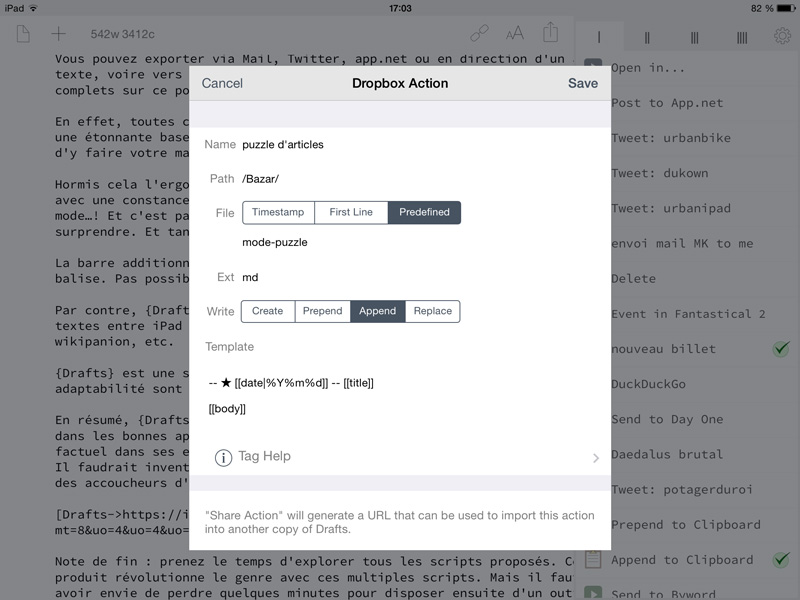Image resolution: width=800 pixels, height=600 pixels.
Task: Run the "Tweet: potagerduroi" action
Action: click(x=682, y=489)
